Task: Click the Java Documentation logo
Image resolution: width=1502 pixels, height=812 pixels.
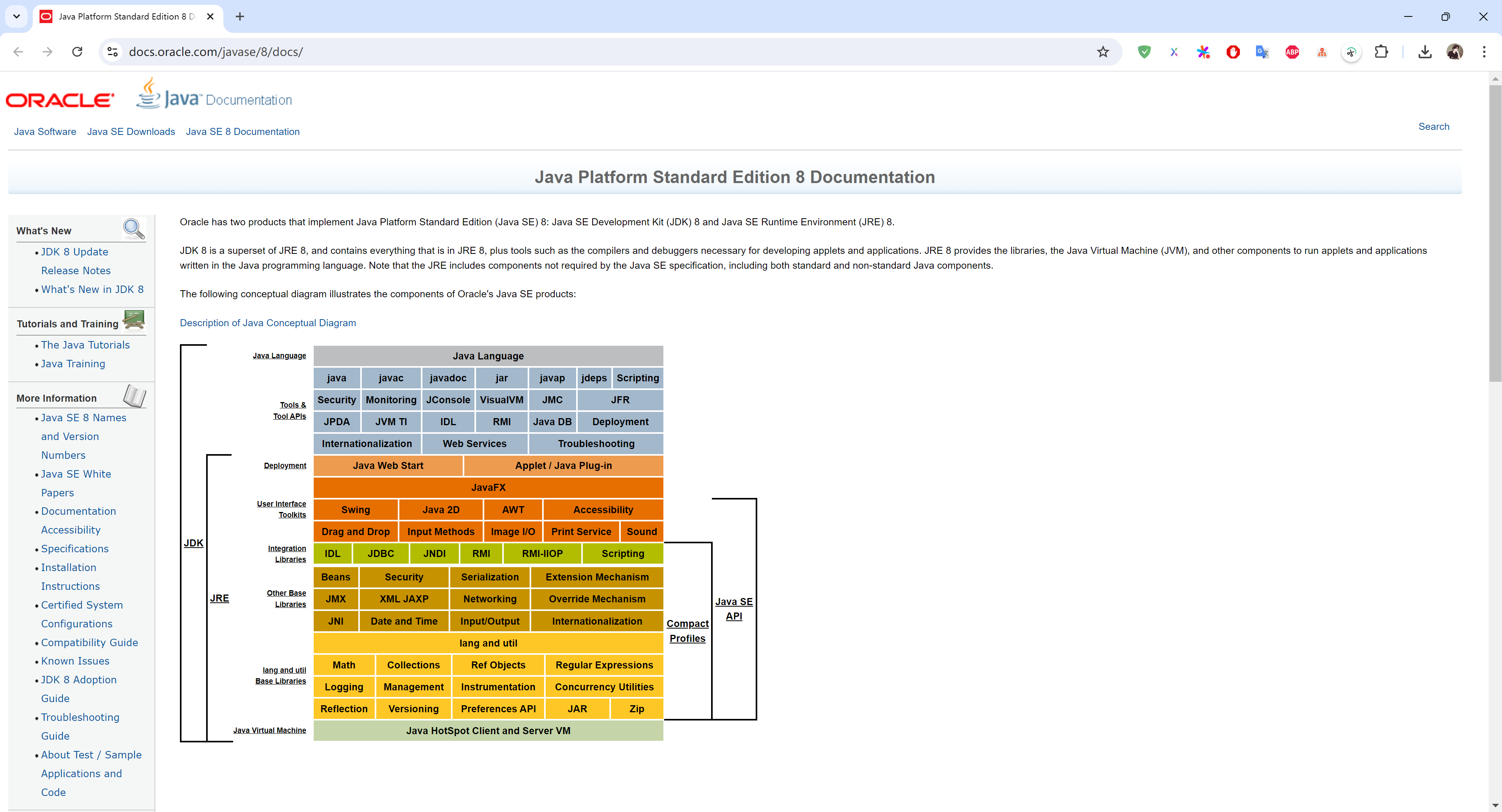Action: click(x=214, y=96)
